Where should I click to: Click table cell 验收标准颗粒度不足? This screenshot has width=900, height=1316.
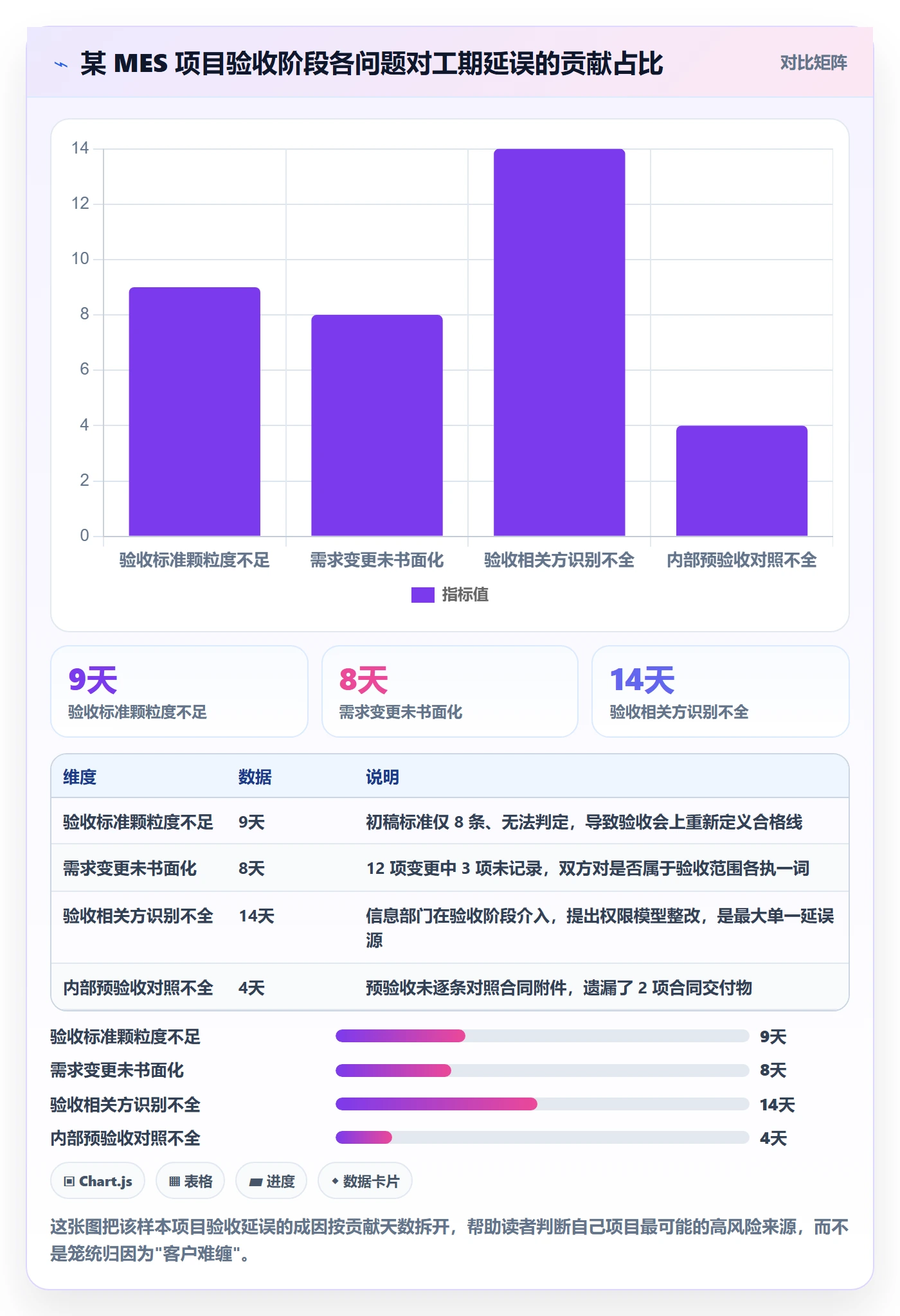click(x=138, y=822)
